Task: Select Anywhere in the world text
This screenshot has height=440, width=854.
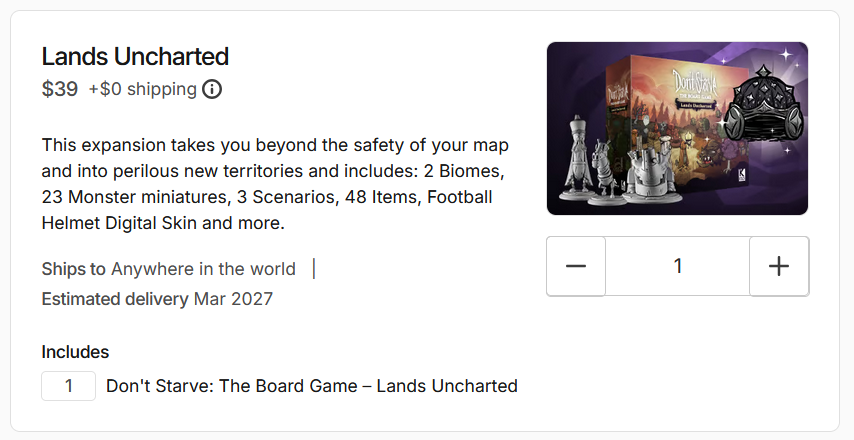Action: [x=203, y=269]
